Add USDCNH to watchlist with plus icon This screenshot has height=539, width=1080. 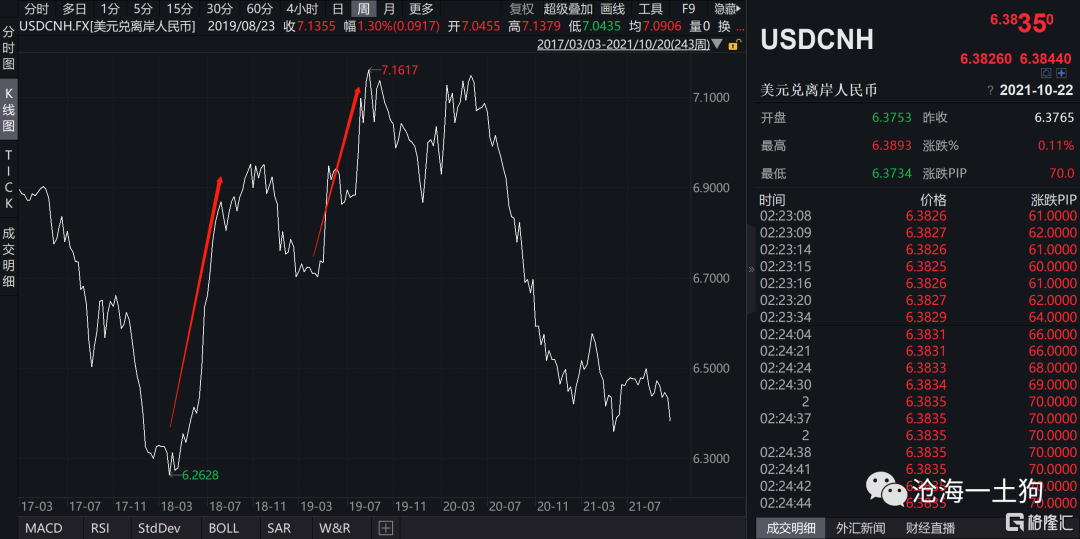coord(1061,73)
